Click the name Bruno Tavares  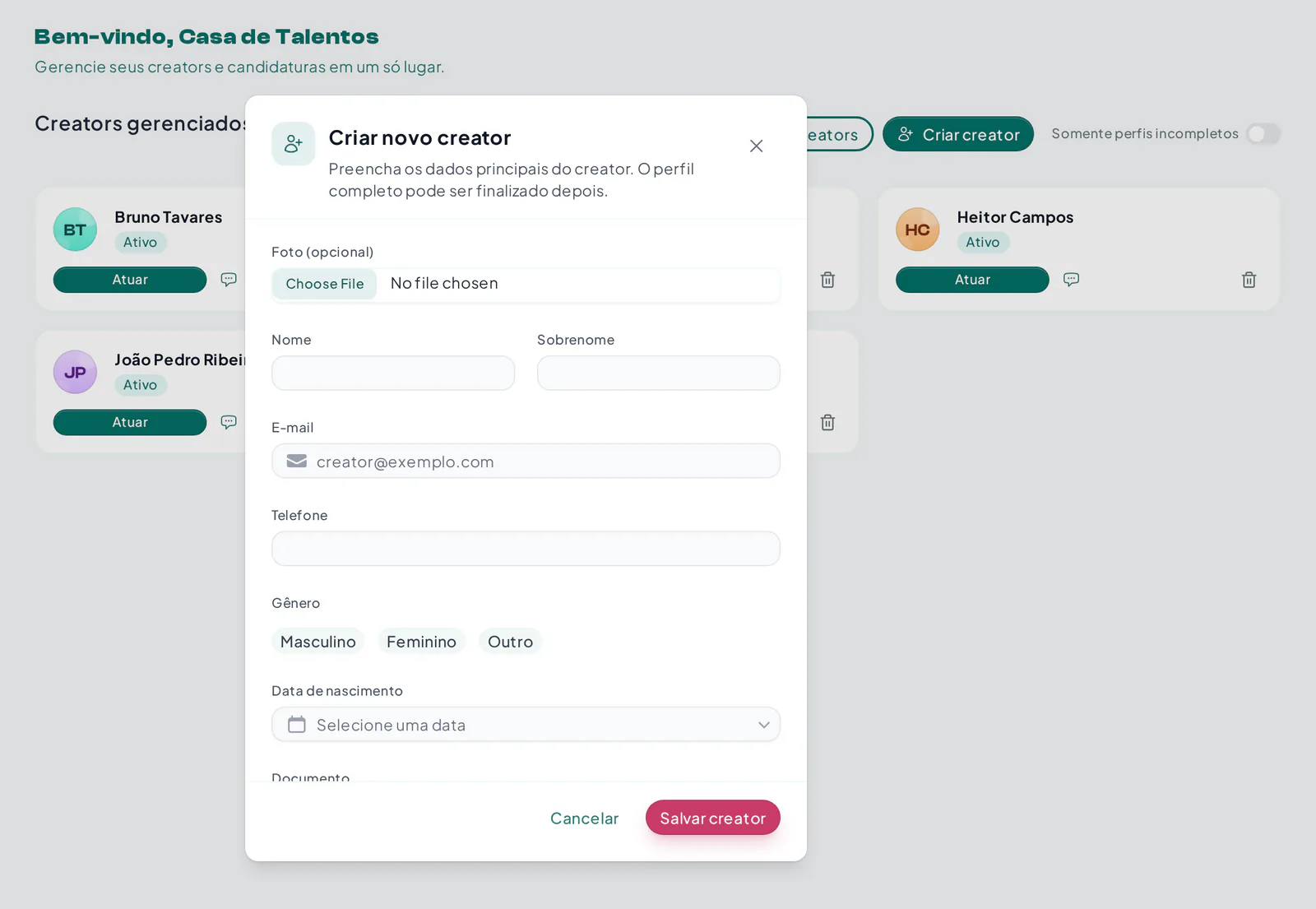[x=169, y=217]
